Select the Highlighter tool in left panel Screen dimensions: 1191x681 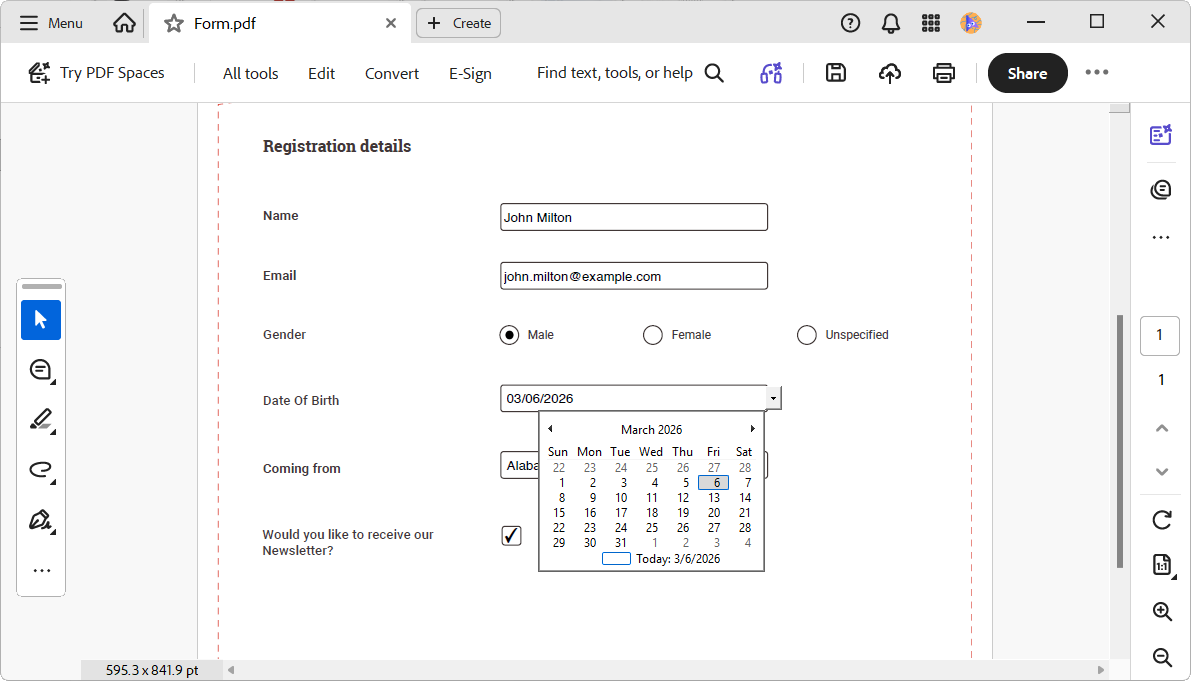pyautogui.click(x=41, y=420)
